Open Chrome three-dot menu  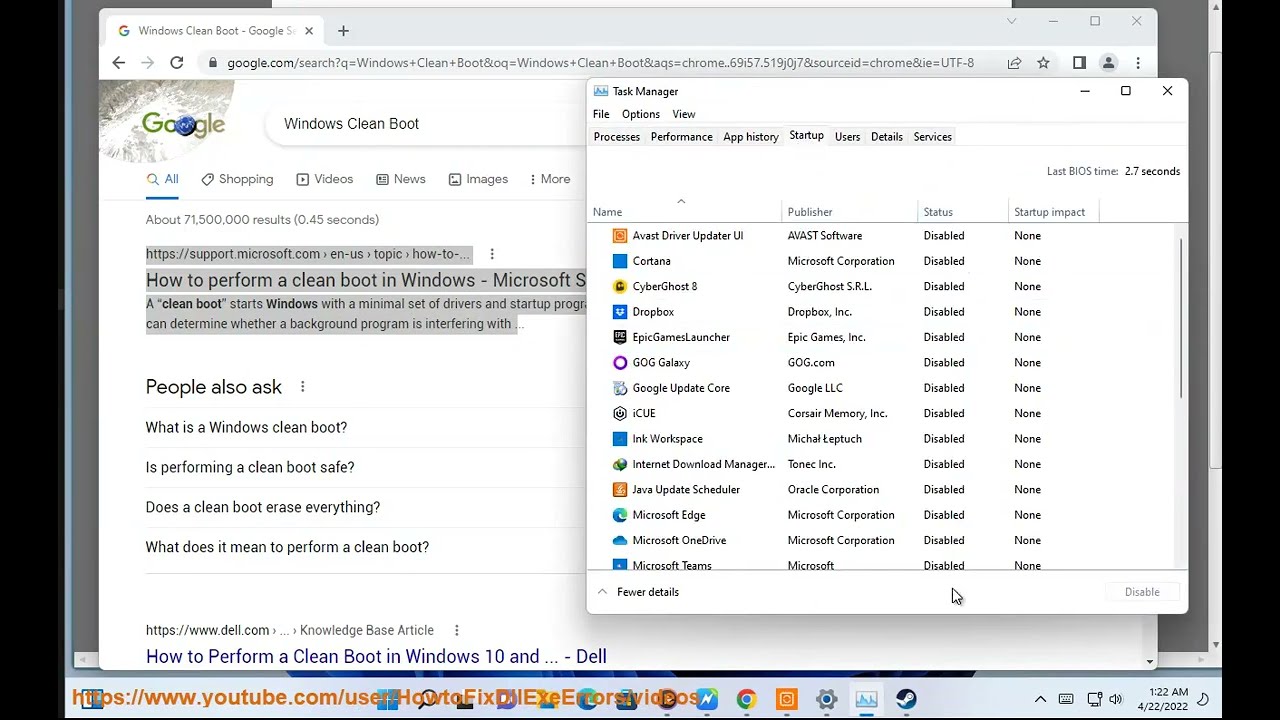tap(1137, 63)
